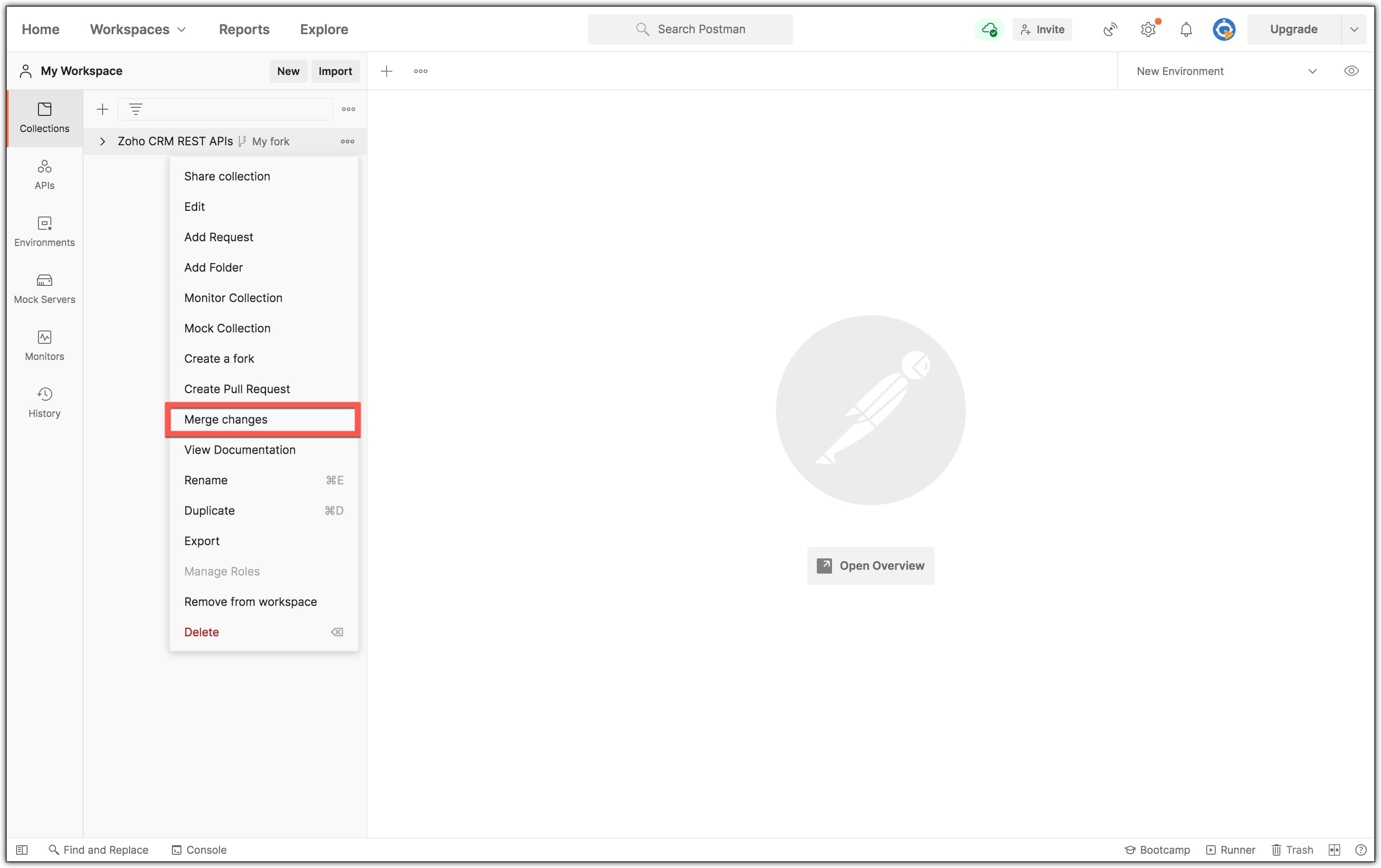Image resolution: width=1381 pixels, height=868 pixels.
Task: Toggle environment quick look eye icon
Action: pyautogui.click(x=1352, y=71)
